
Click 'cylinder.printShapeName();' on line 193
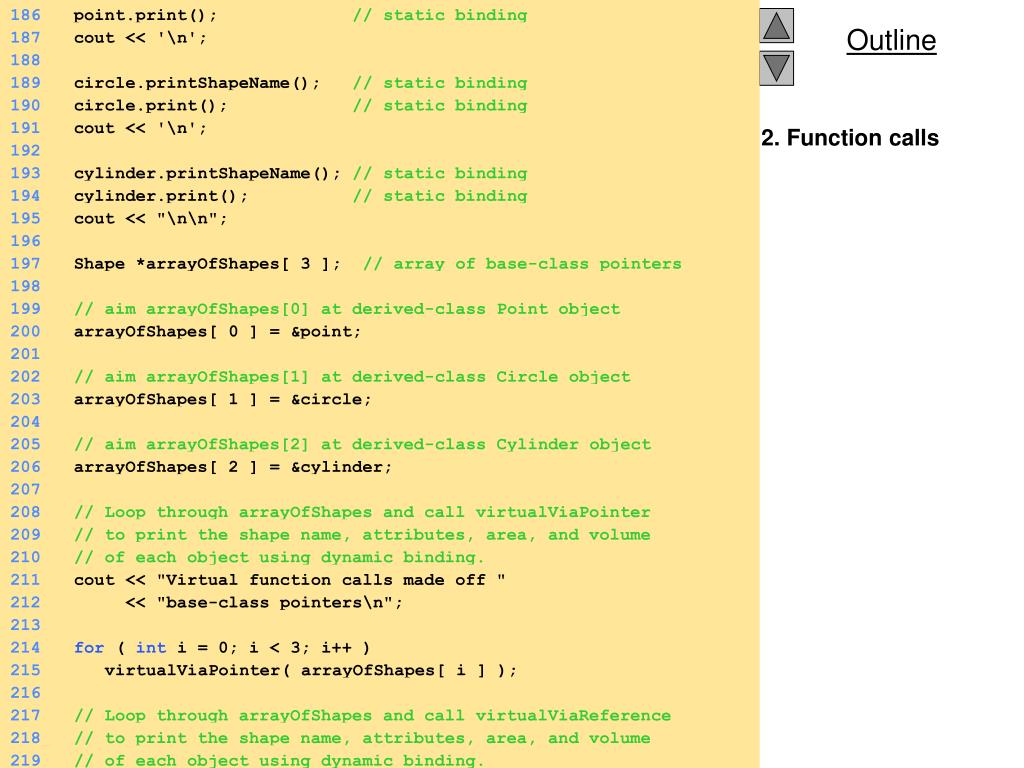click(207, 174)
